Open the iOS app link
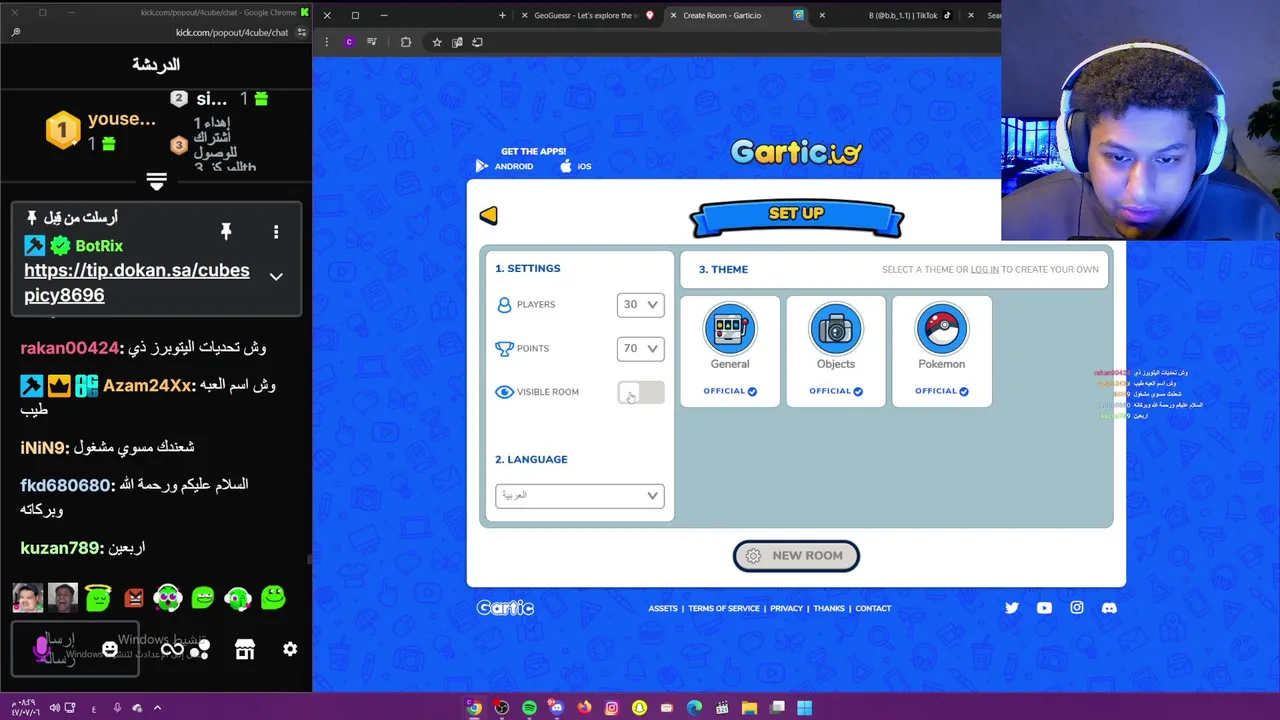Viewport: 1280px width, 720px height. [x=575, y=166]
